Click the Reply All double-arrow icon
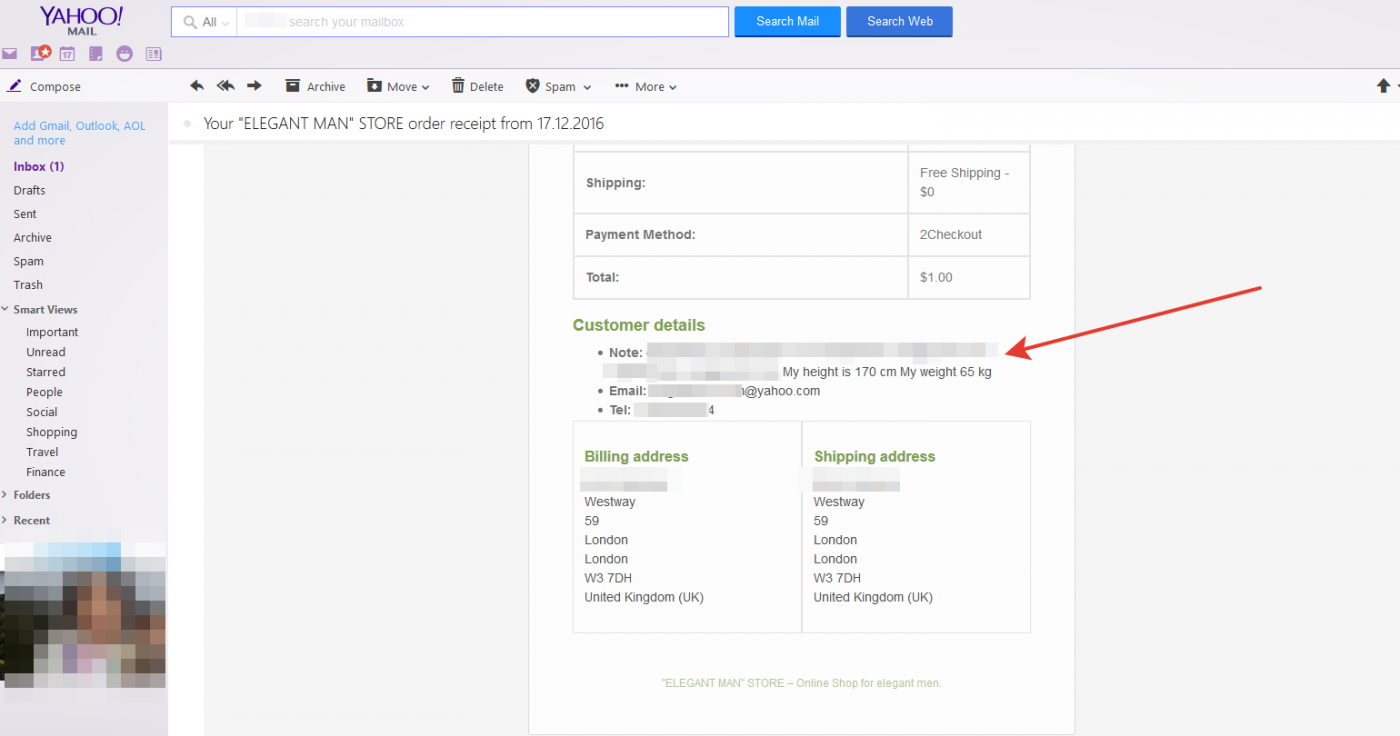Viewport: 1400px width, 736px height. pos(226,86)
